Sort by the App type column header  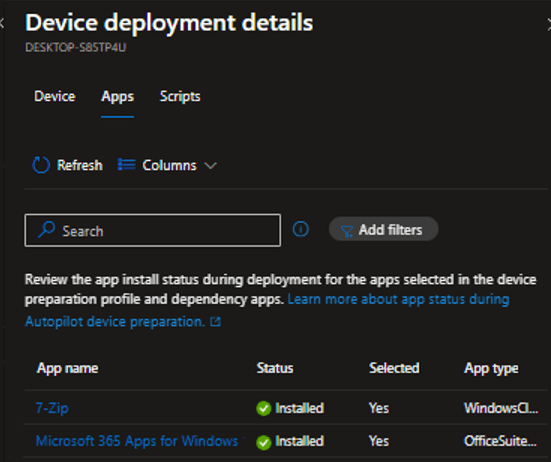pyautogui.click(x=491, y=369)
